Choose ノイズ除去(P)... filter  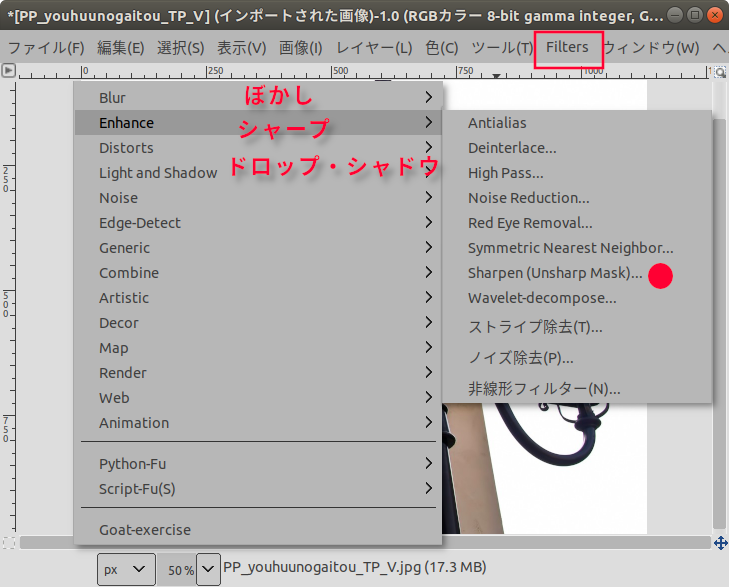point(577,358)
